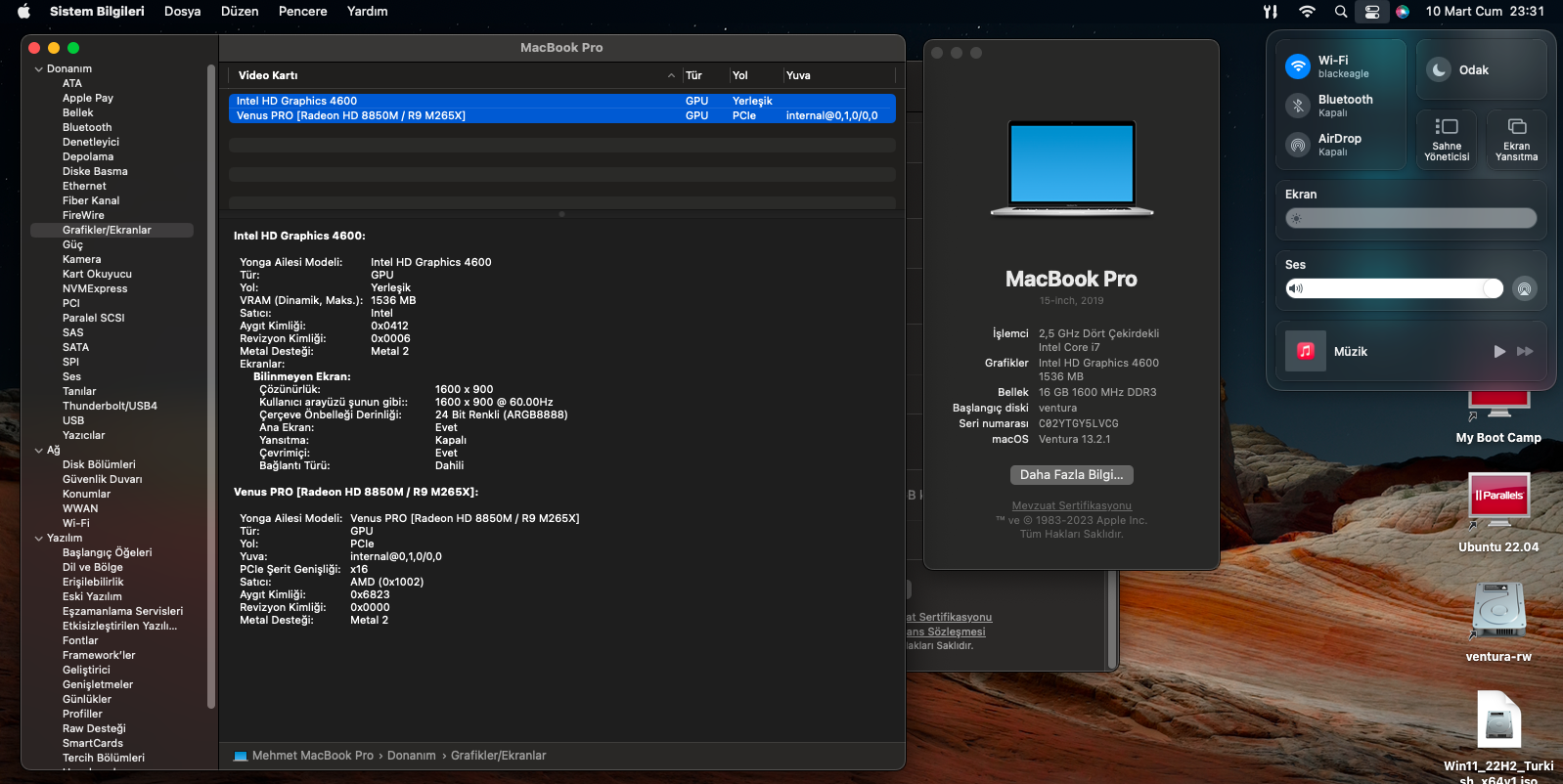Viewport: 1563px width, 784px height.
Task: Click the sound output AirPlay icon
Action: tap(1524, 288)
